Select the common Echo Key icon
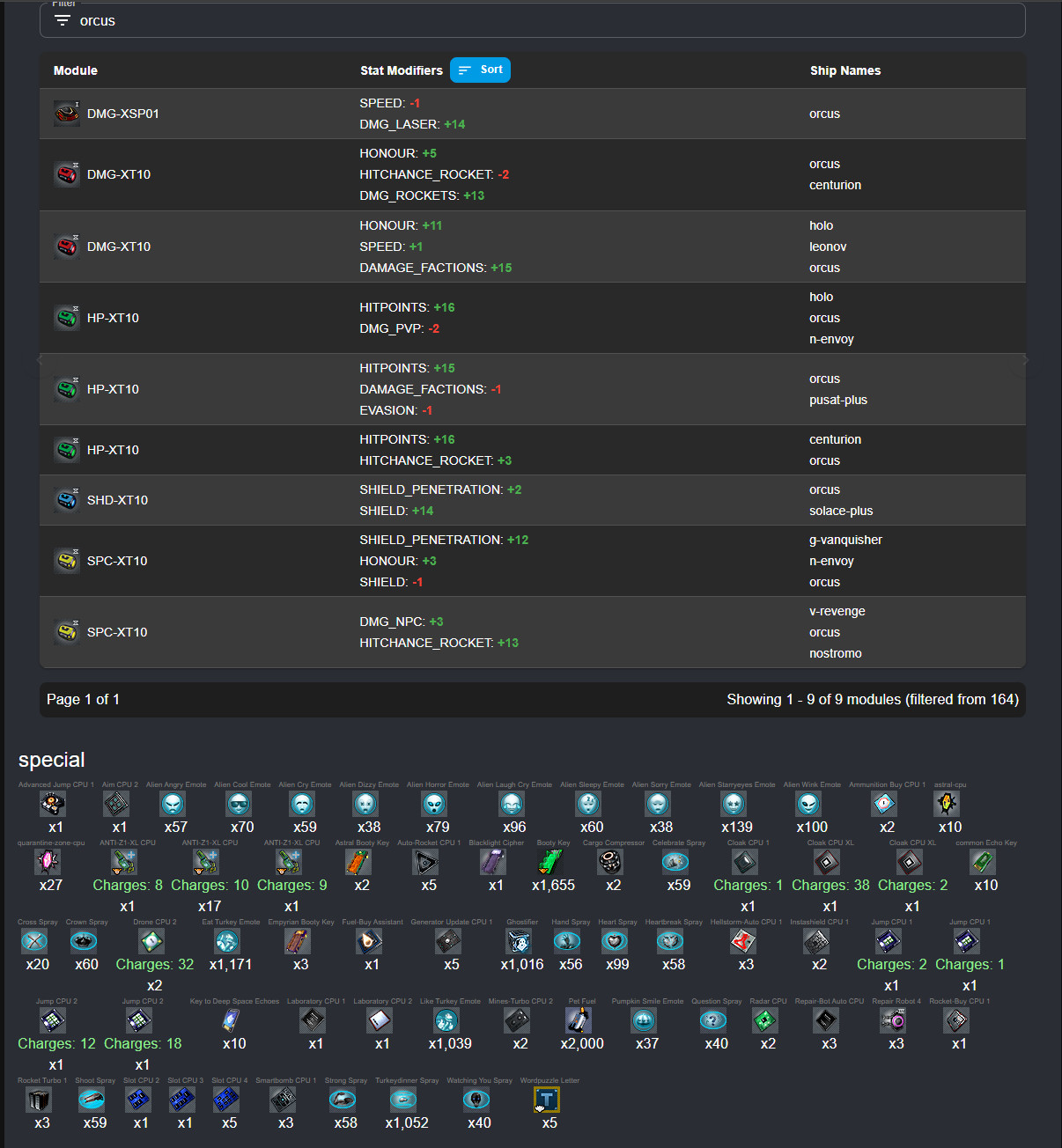Image resolution: width=1062 pixels, height=1148 pixels. pos(983,862)
